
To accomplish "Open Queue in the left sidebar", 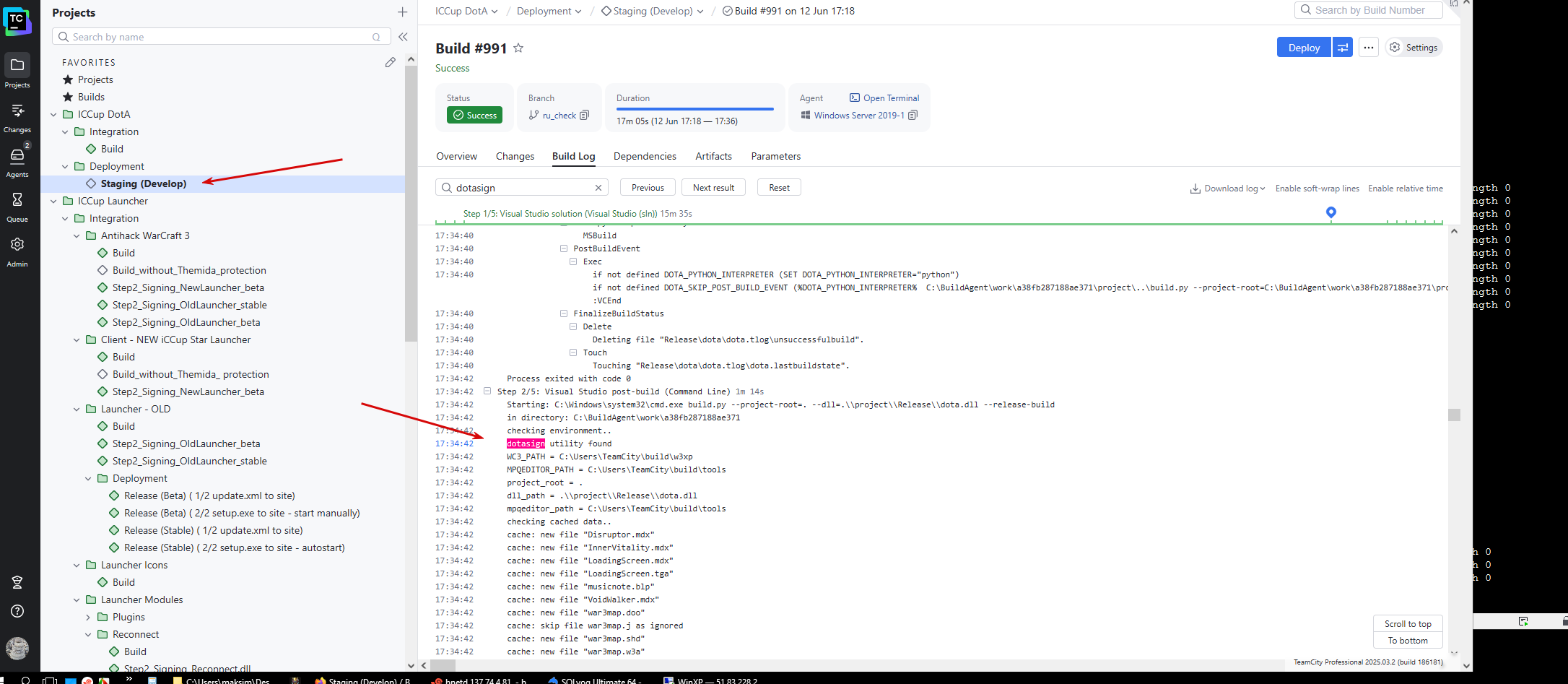I will tap(17, 206).
